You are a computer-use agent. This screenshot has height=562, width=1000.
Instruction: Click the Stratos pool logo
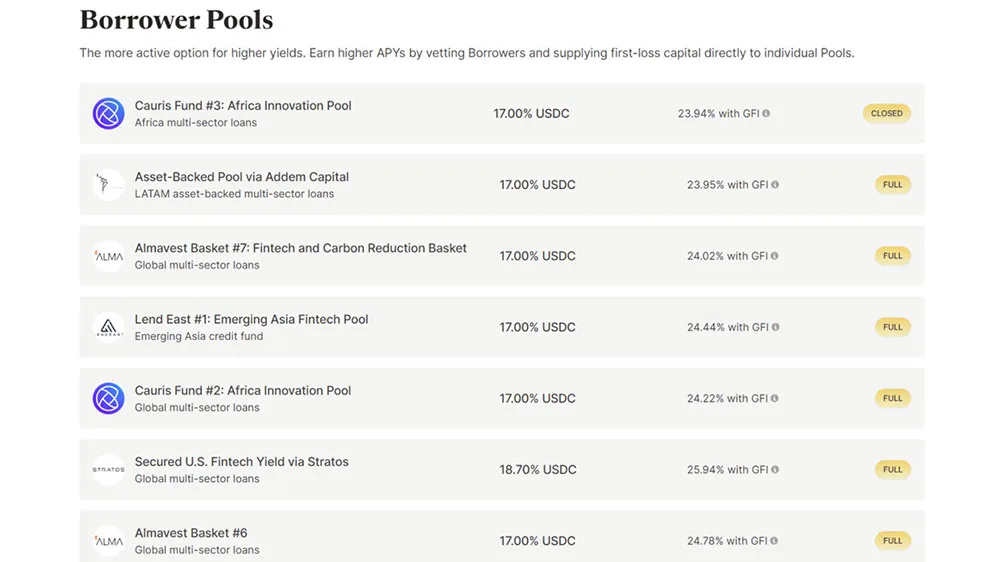pyautogui.click(x=108, y=470)
